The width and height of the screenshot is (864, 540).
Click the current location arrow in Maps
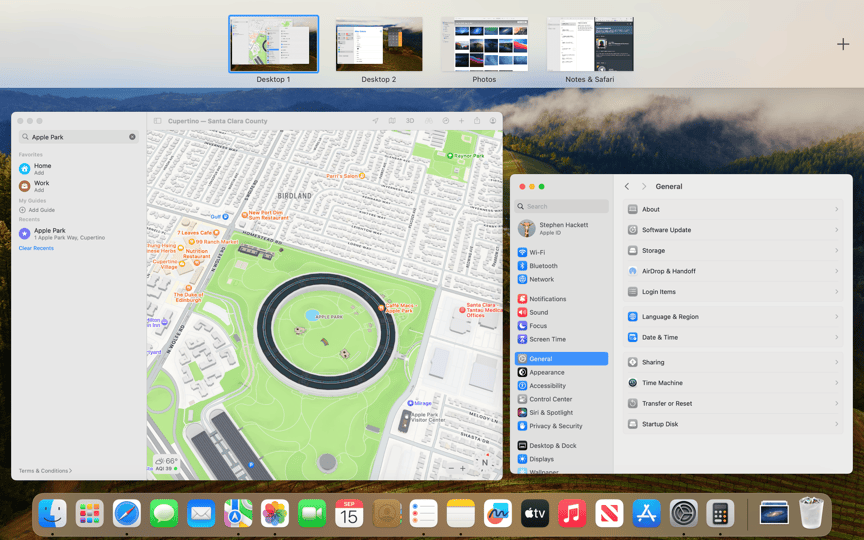tap(375, 121)
